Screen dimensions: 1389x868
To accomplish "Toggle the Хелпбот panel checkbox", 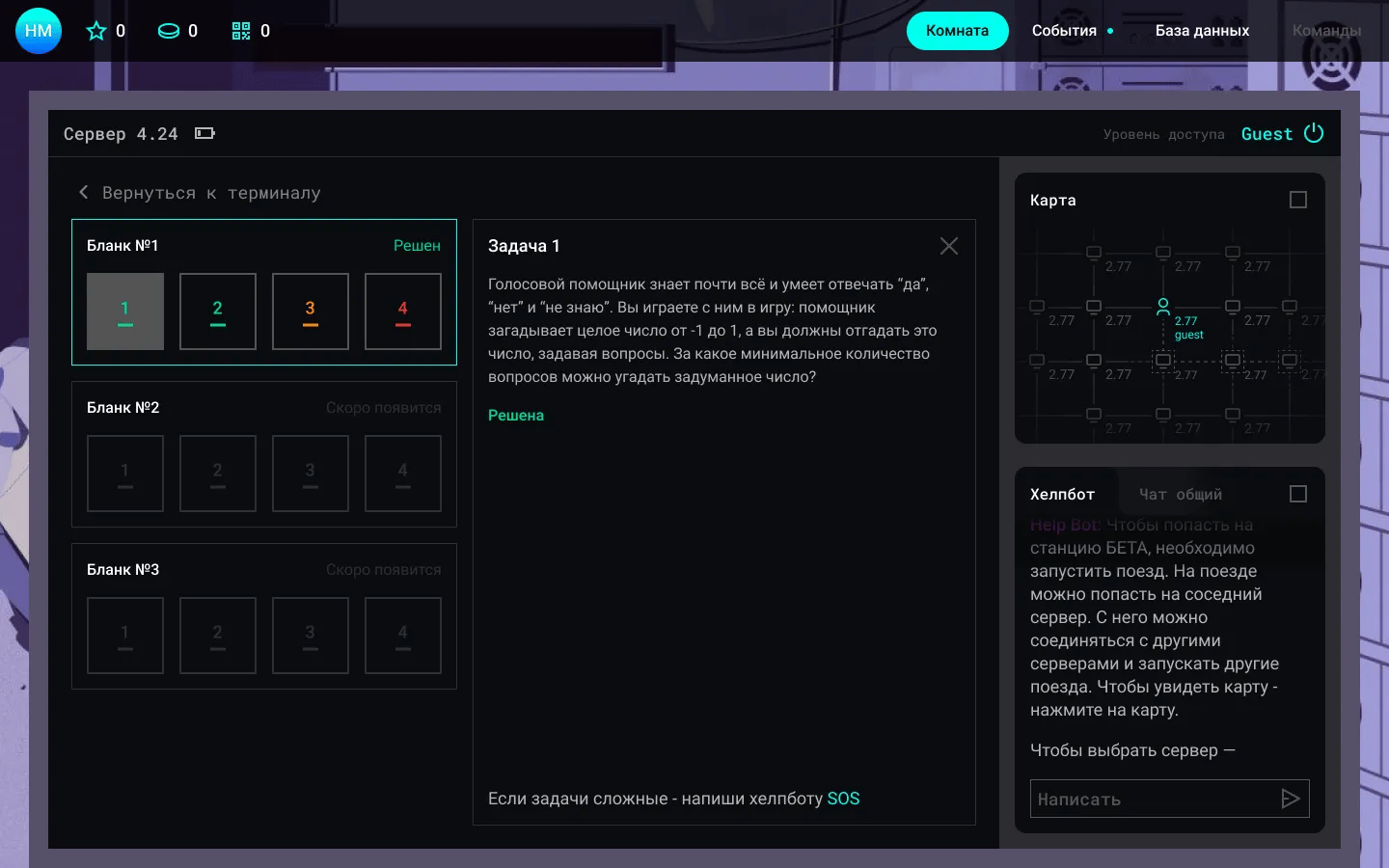I will tap(1298, 494).
